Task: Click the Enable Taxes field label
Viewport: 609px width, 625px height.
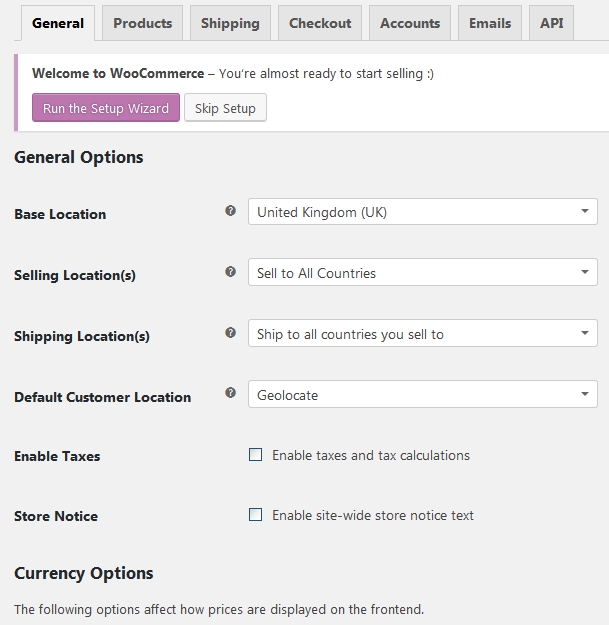Action: tap(57, 456)
